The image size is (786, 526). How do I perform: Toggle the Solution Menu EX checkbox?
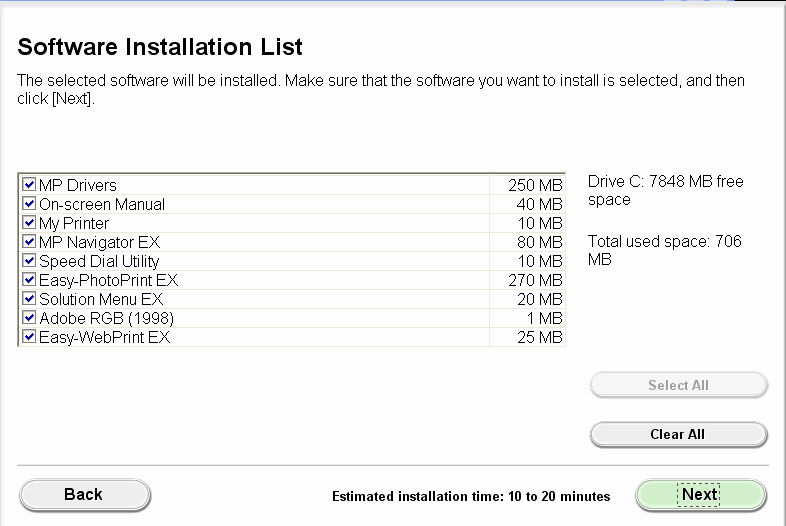click(29, 298)
